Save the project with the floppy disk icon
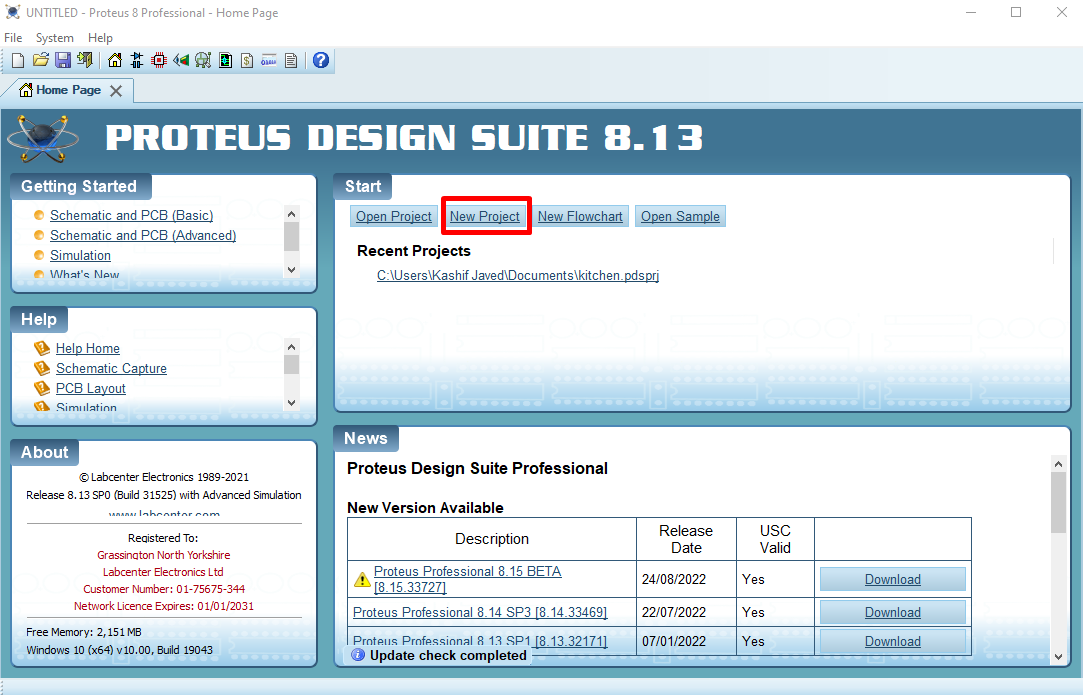The width and height of the screenshot is (1083, 695). click(x=63, y=61)
